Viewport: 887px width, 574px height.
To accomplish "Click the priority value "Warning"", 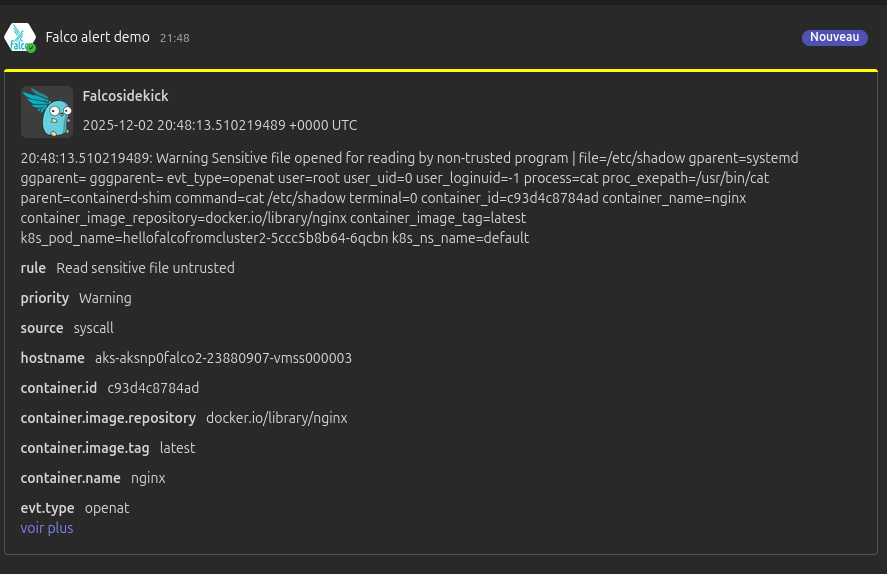I will click(x=105, y=298).
